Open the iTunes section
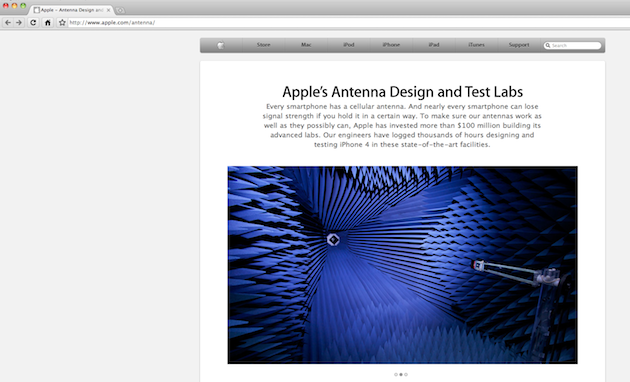Viewport: 630px width, 382px height. pyautogui.click(x=477, y=45)
